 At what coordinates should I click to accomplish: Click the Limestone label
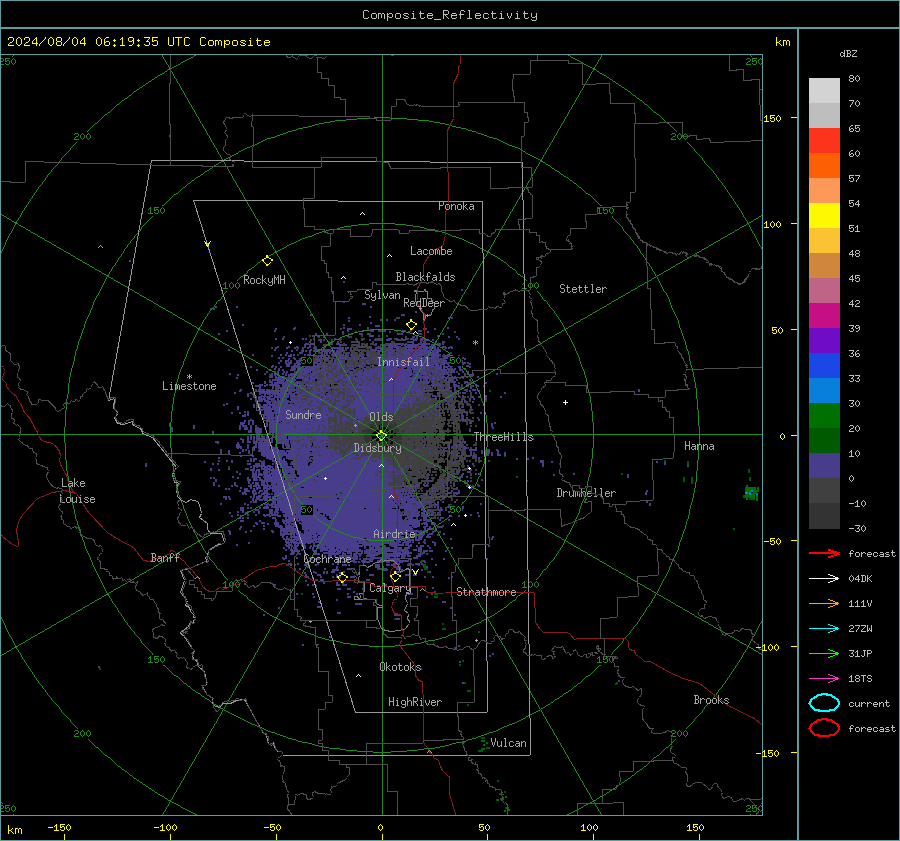189,386
